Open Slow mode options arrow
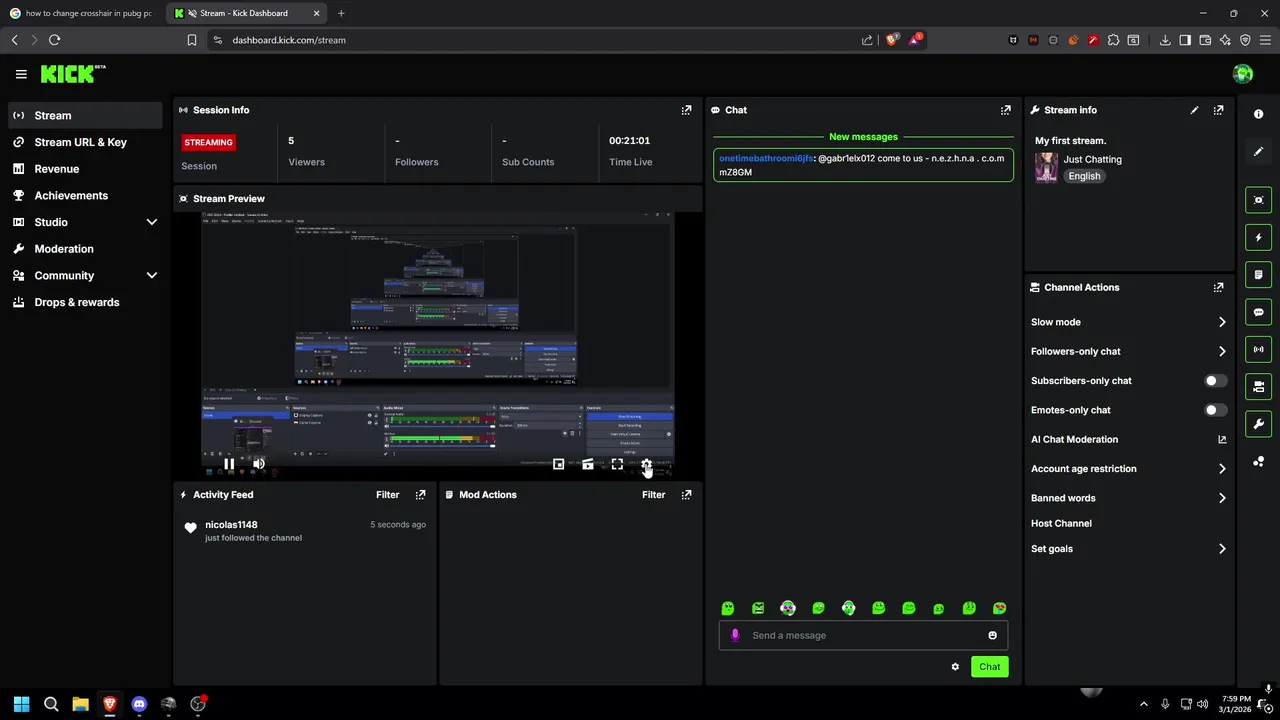This screenshot has width=1280, height=720. click(x=1222, y=322)
